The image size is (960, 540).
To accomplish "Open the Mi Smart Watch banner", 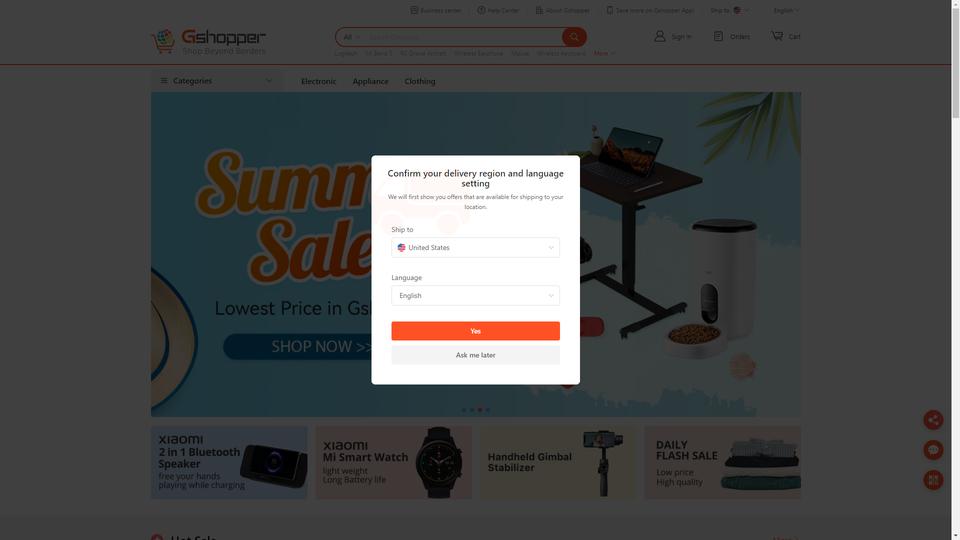I will [x=393, y=462].
